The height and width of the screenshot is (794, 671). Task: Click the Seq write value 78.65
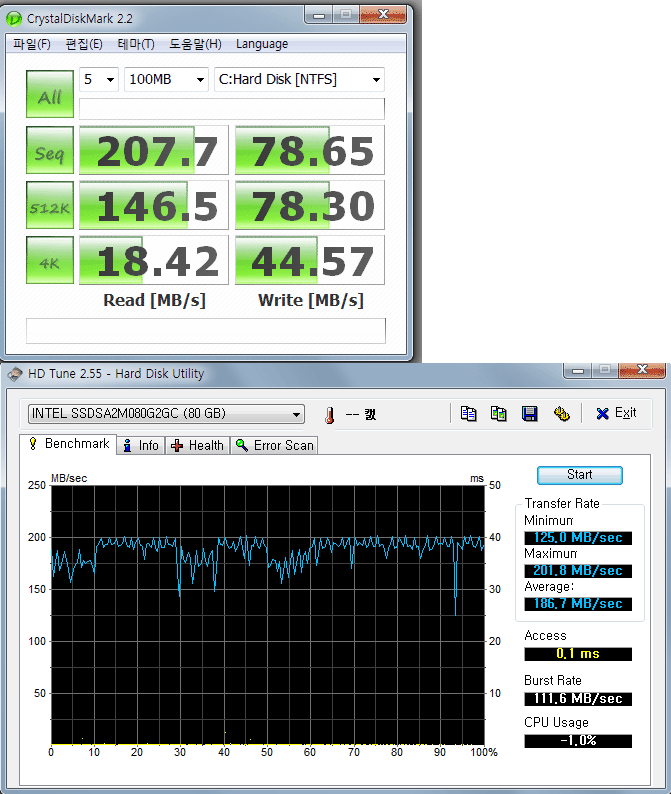tap(310, 150)
